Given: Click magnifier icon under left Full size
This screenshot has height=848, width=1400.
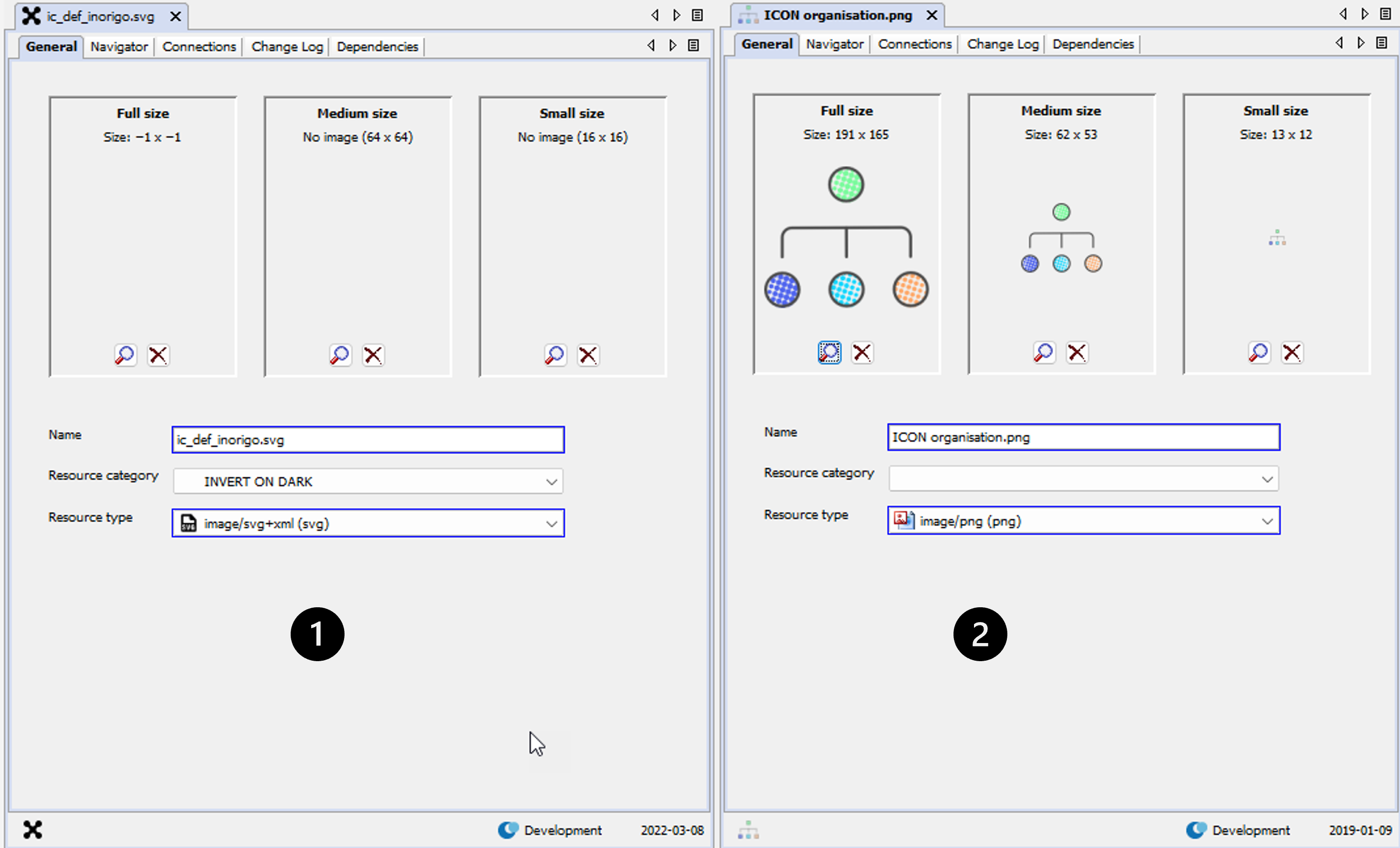Looking at the screenshot, I should coord(125,355).
